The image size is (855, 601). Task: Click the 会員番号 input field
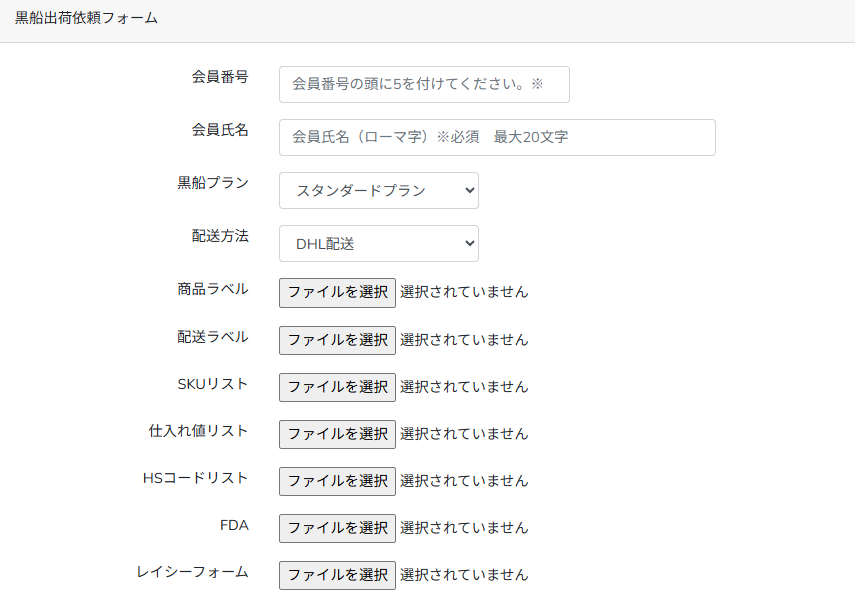424,85
